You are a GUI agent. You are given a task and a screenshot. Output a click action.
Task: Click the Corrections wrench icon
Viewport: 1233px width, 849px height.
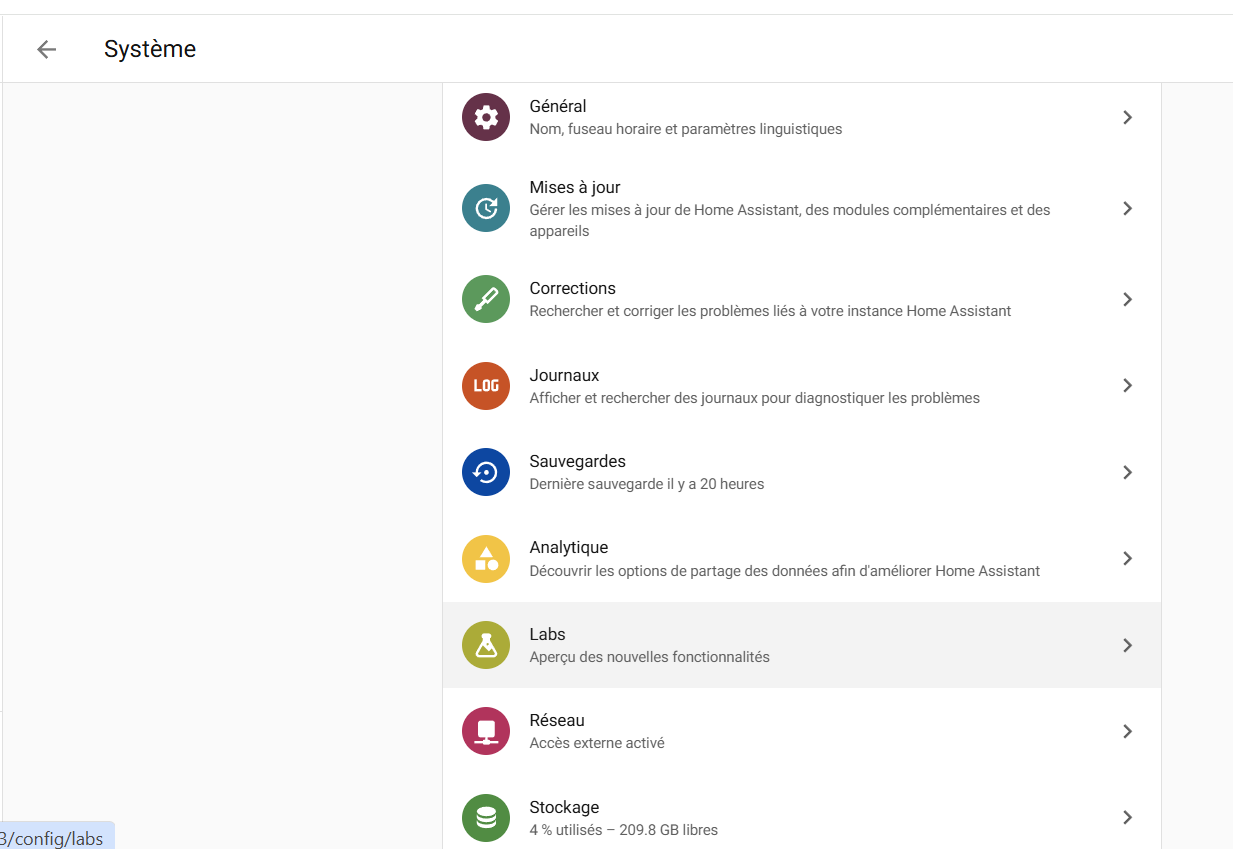click(x=486, y=299)
